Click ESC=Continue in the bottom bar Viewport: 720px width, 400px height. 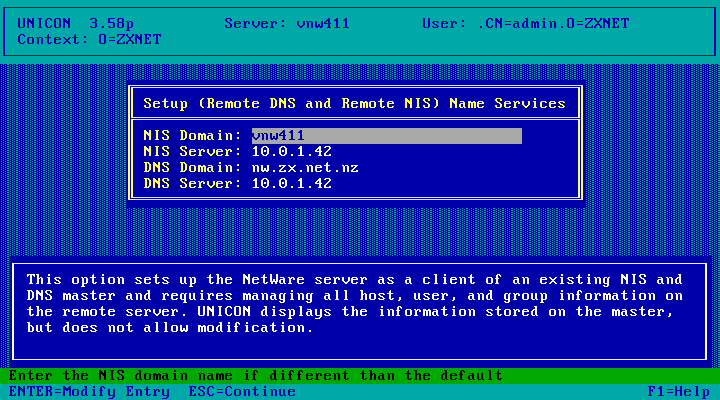pos(242,392)
